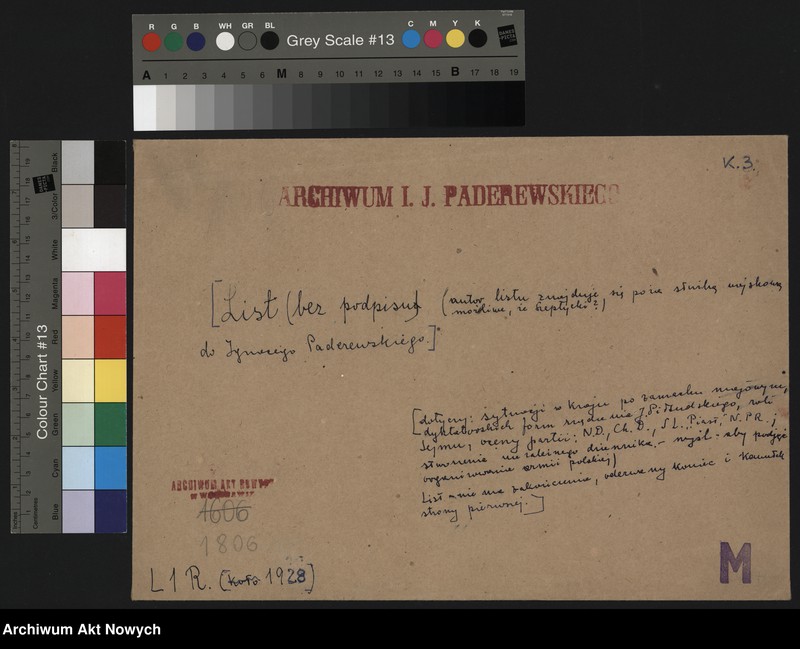The height and width of the screenshot is (649, 800).
Task: Click the large white patch on Colour Chart
Action: point(94,249)
